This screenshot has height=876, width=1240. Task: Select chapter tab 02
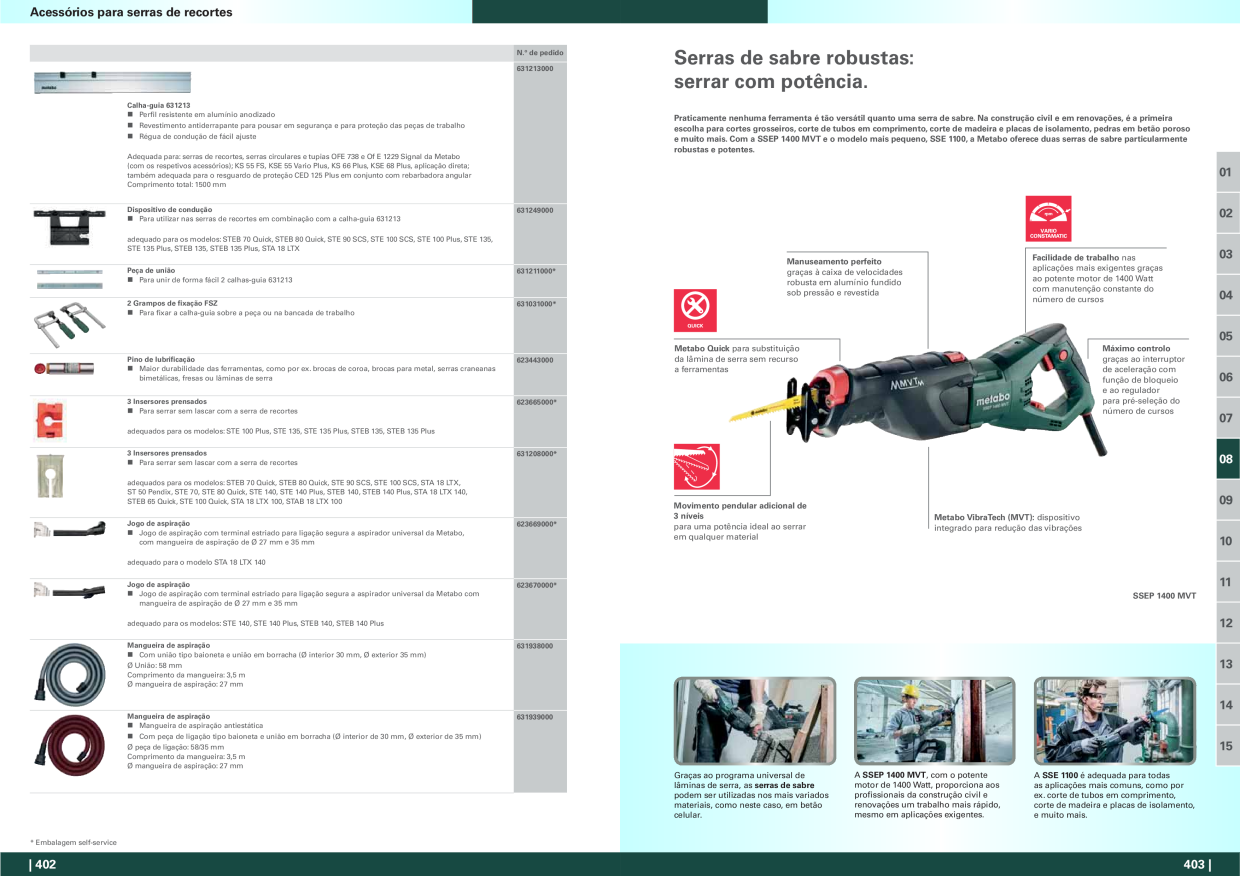1227,213
